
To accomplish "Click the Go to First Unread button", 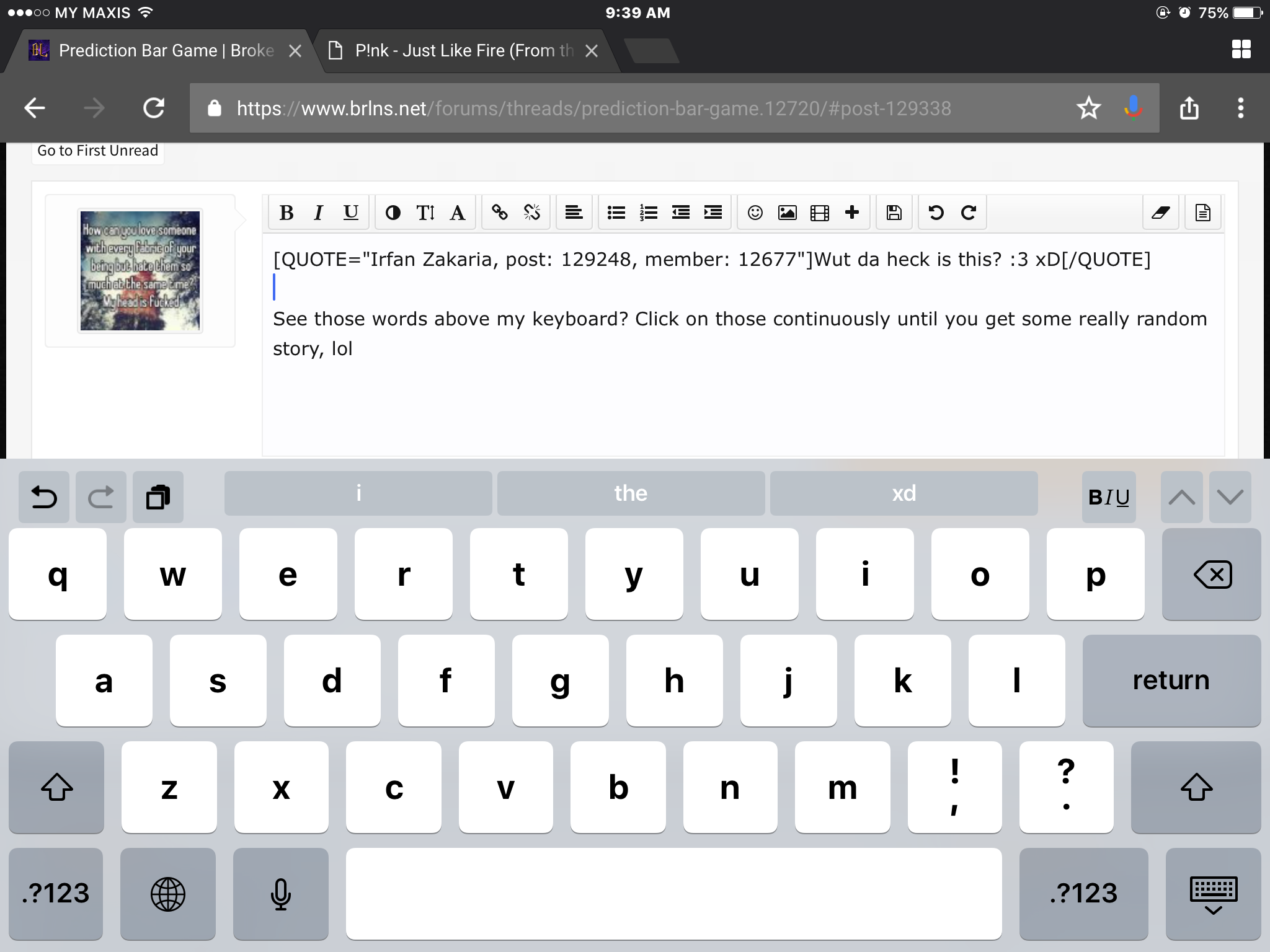I will 98,151.
